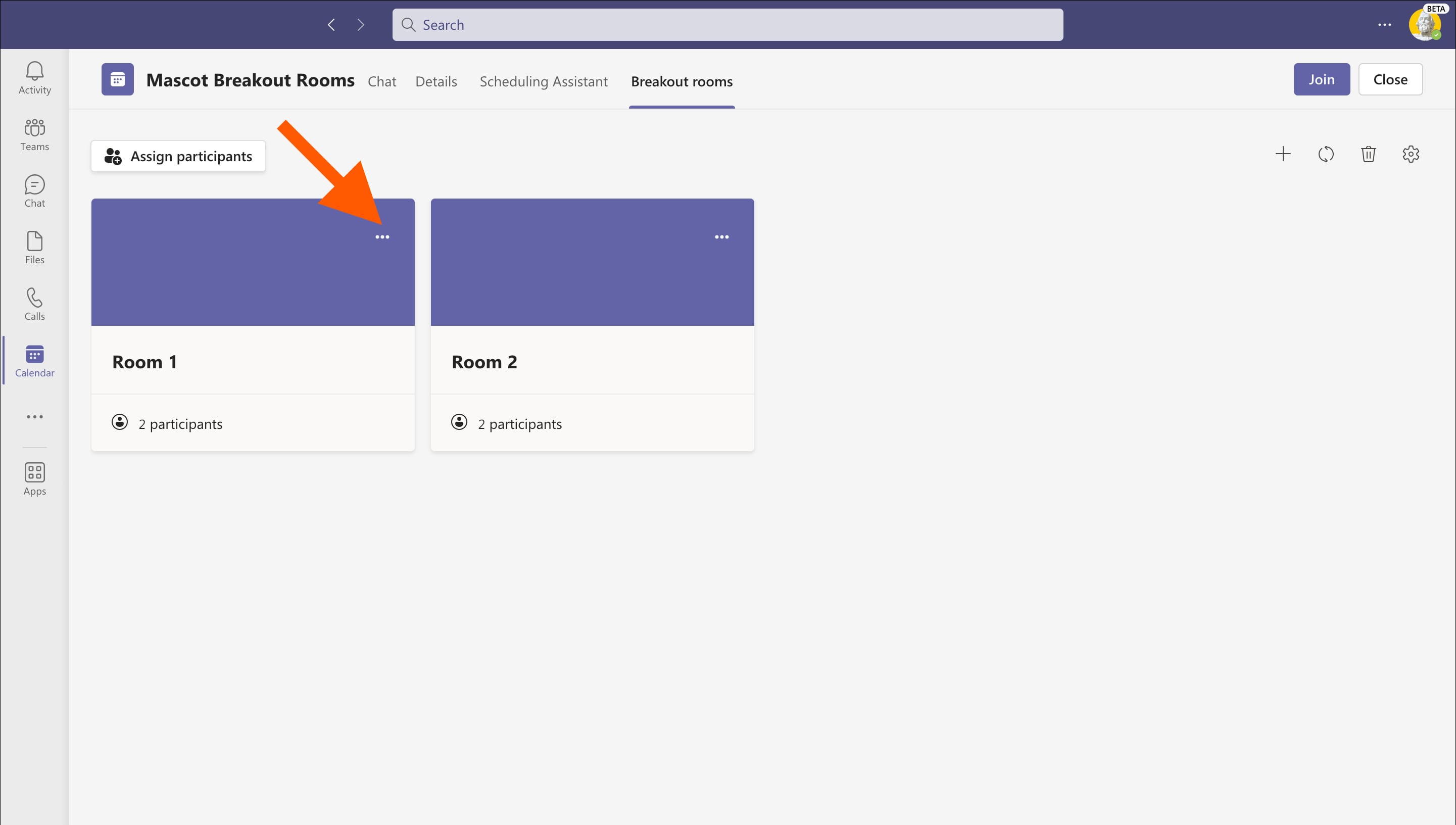1456x825 pixels.
Task: Open Room 2 more options menu
Action: (x=722, y=237)
